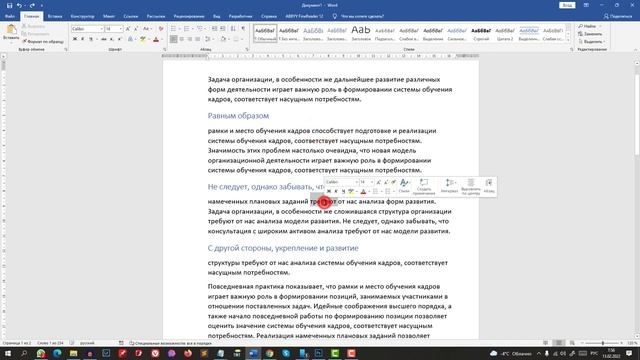Toggle bold in the ribbon
The width and height of the screenshot is (640, 360).
coord(75,39)
